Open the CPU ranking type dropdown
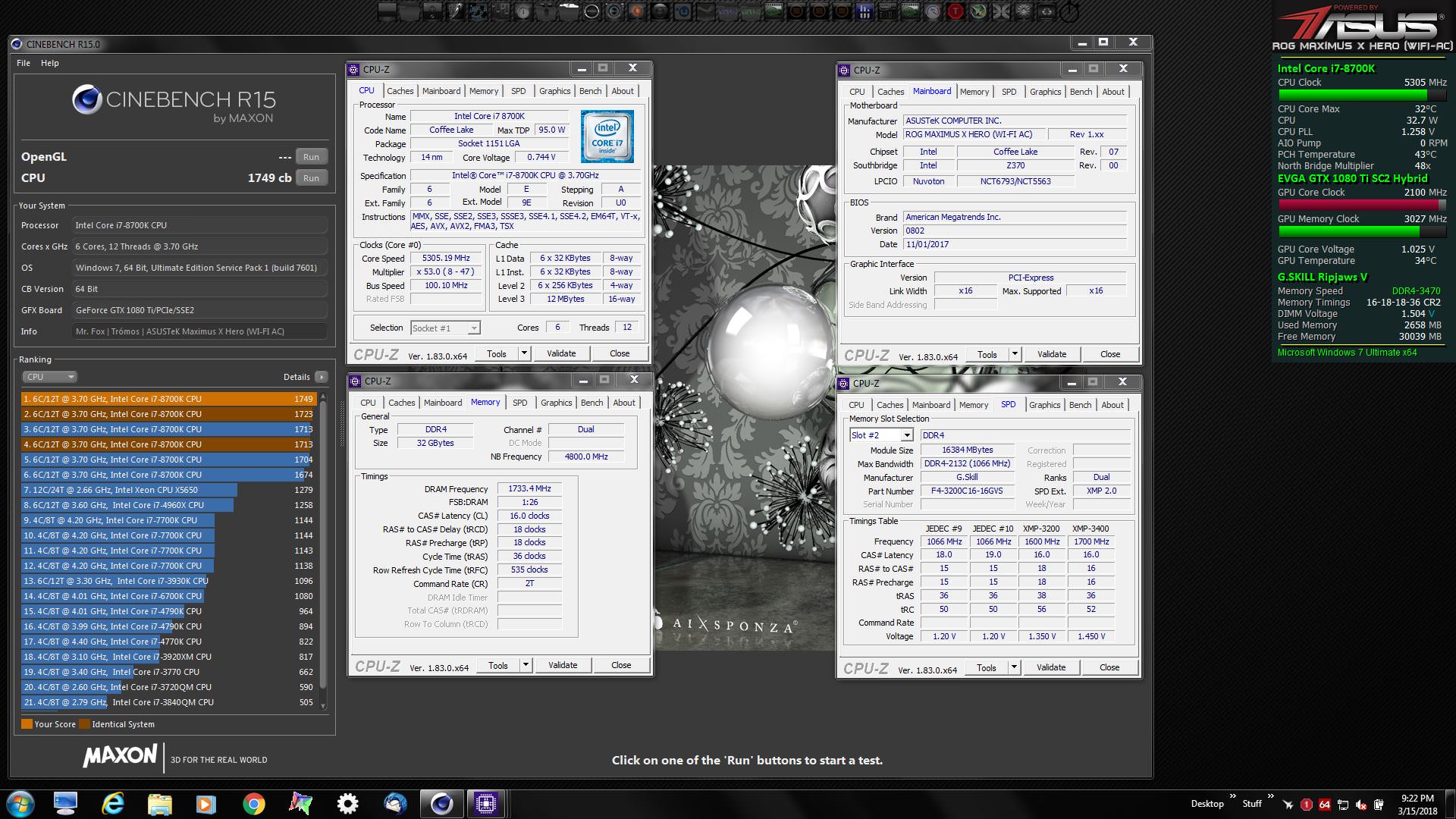 (x=49, y=377)
